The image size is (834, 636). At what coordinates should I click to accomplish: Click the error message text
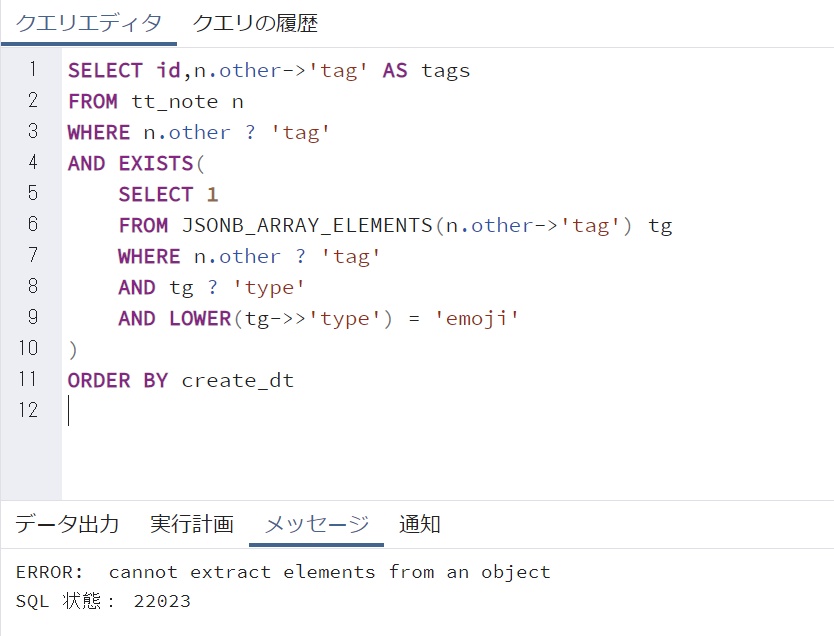coord(283,572)
